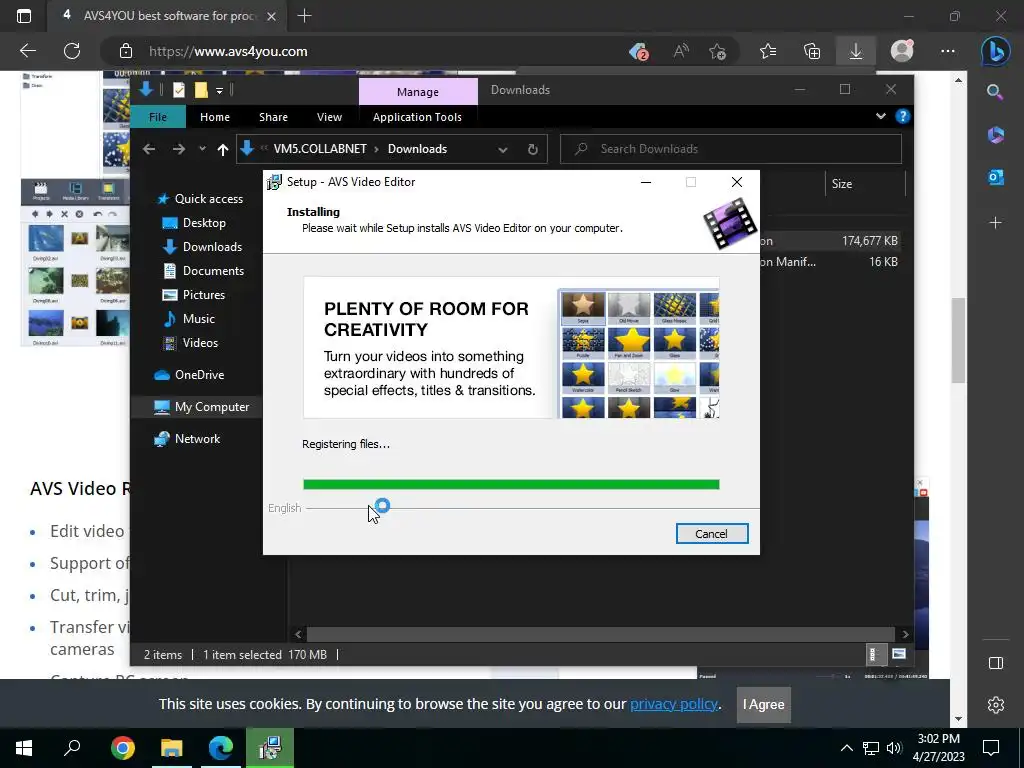This screenshot has width=1024, height=768.
Task: Open Action Center notifications icon
Action: (x=991, y=748)
